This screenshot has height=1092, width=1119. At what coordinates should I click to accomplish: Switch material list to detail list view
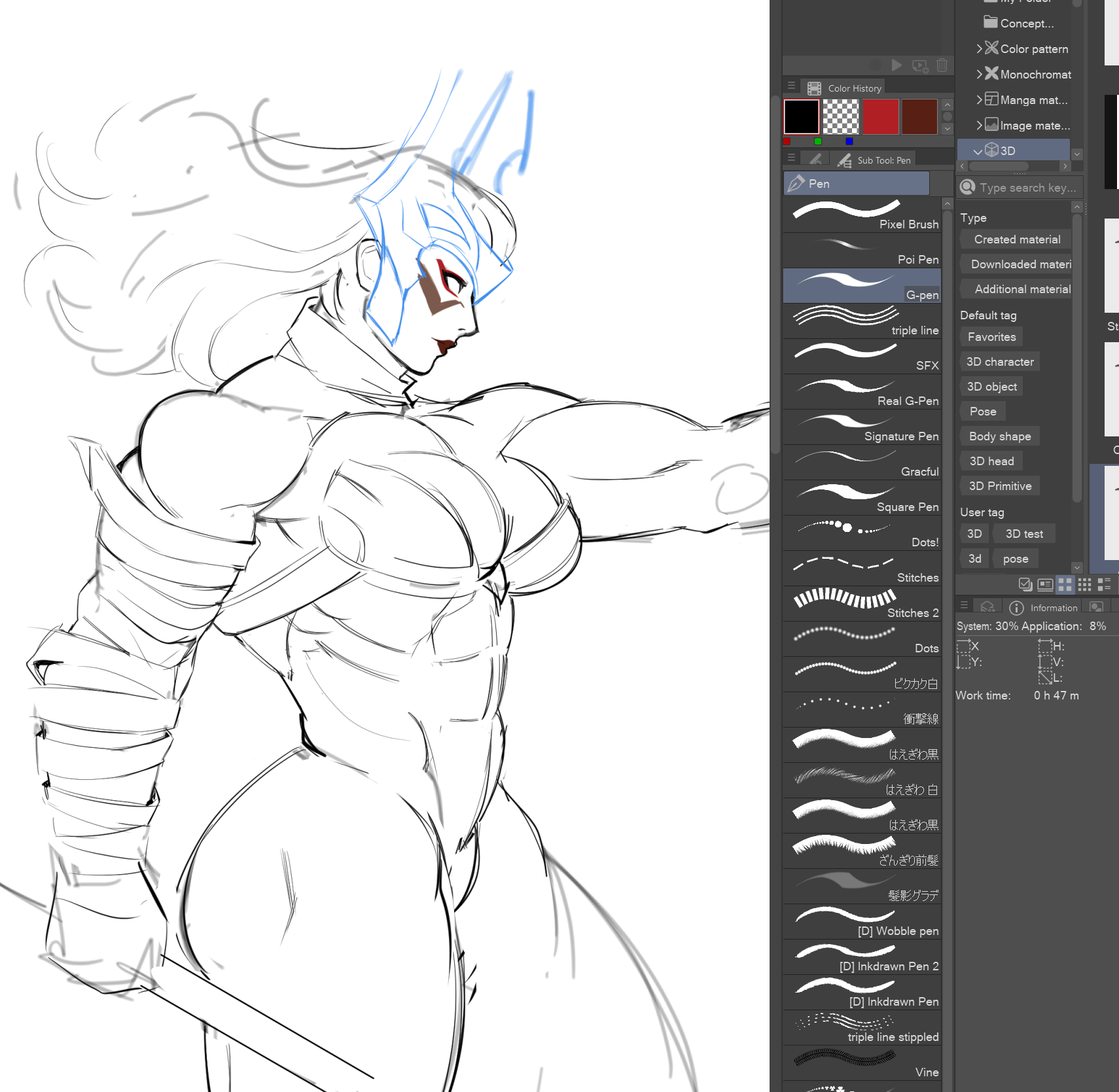[1104, 584]
